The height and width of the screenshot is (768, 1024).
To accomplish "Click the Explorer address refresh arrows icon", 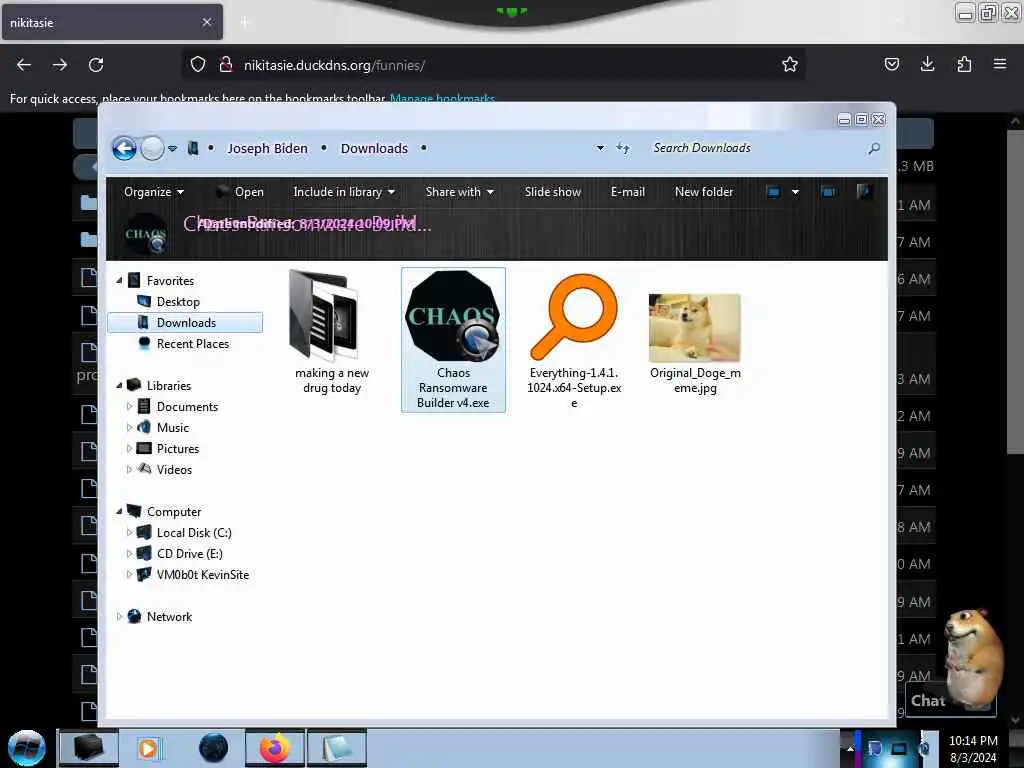I will pos(623,149).
